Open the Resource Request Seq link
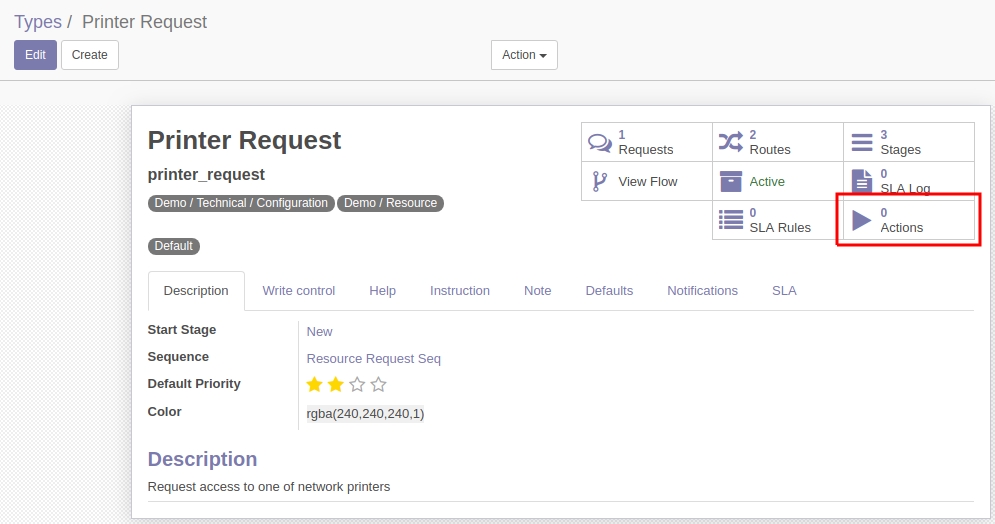995x524 pixels. tap(373, 358)
